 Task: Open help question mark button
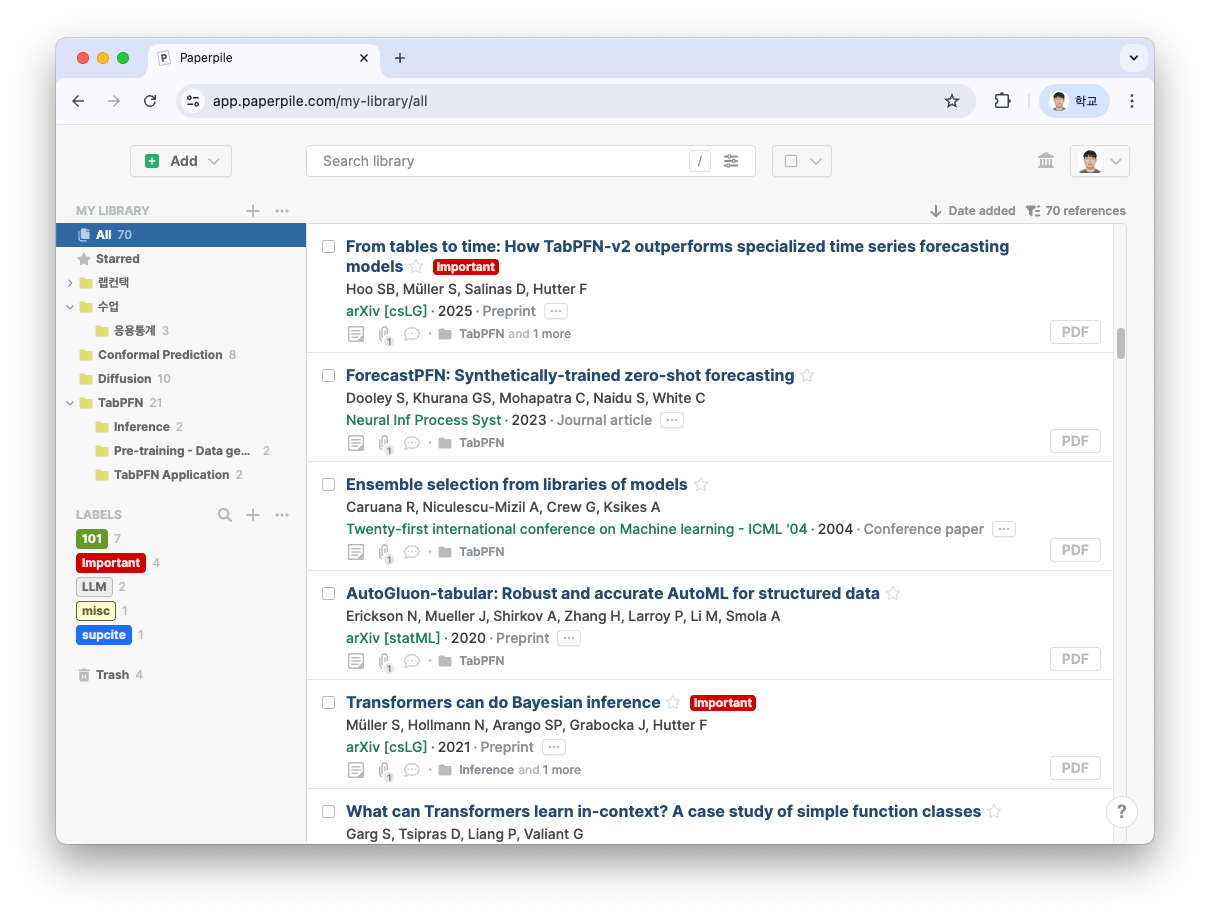[x=1122, y=811]
